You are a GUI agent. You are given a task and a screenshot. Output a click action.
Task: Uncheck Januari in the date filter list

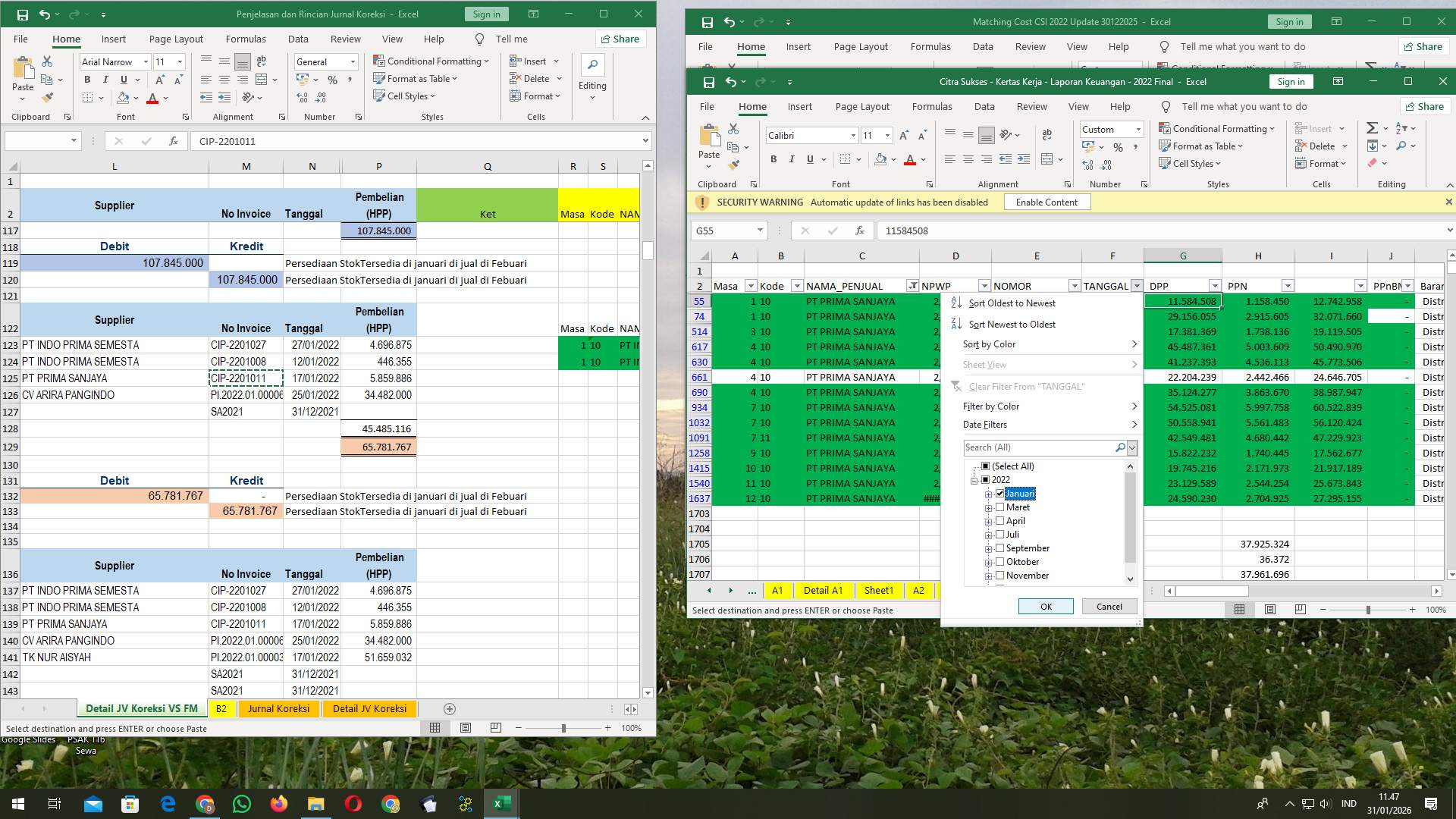click(1000, 493)
